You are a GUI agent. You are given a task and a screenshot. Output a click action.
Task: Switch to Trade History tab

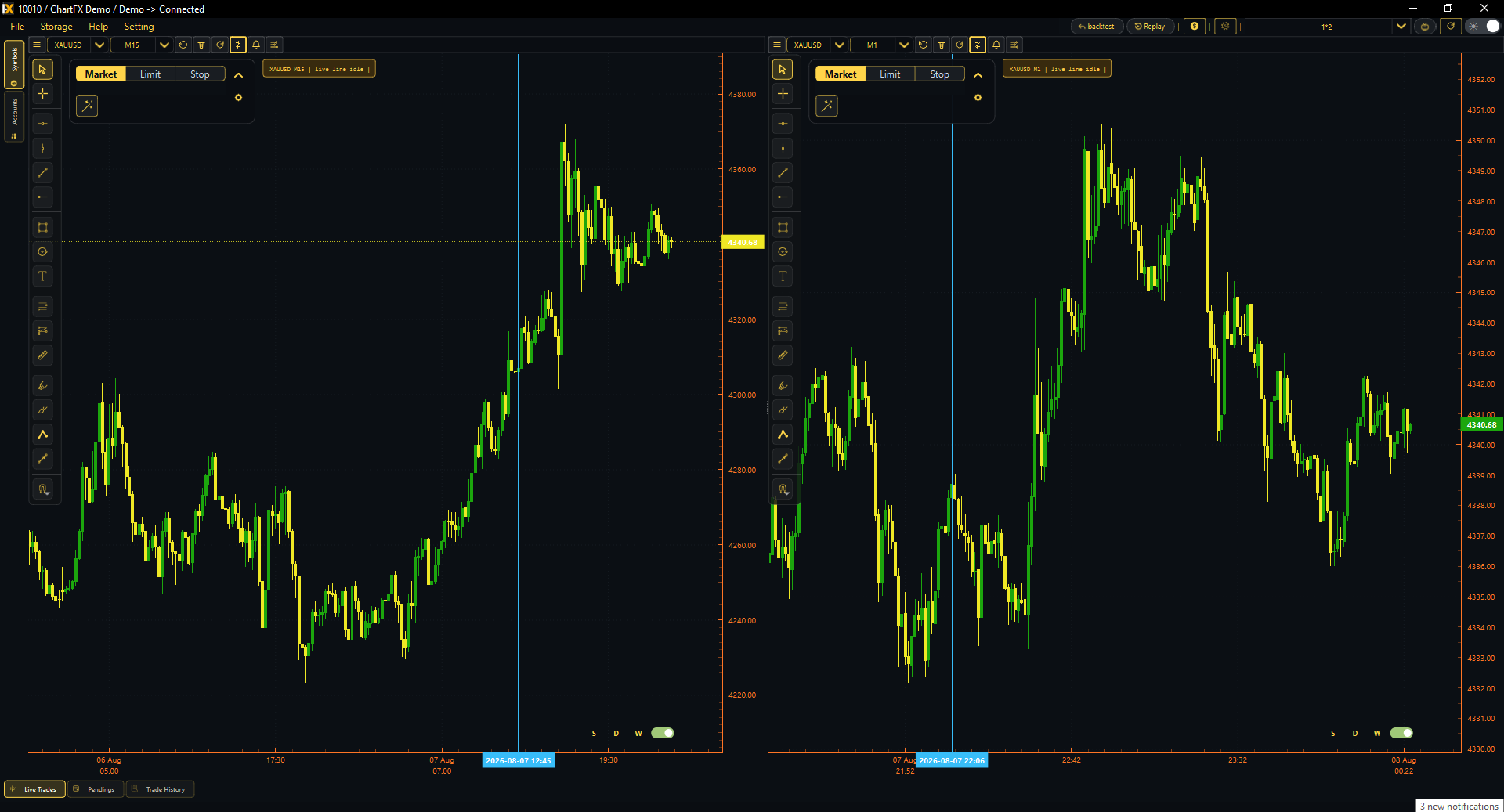[x=160, y=789]
